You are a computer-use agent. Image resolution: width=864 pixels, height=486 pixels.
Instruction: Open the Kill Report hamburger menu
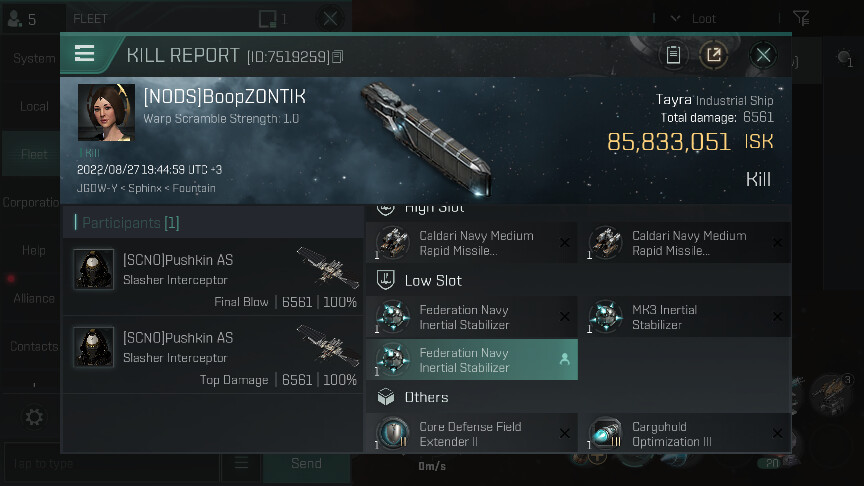tap(85, 54)
